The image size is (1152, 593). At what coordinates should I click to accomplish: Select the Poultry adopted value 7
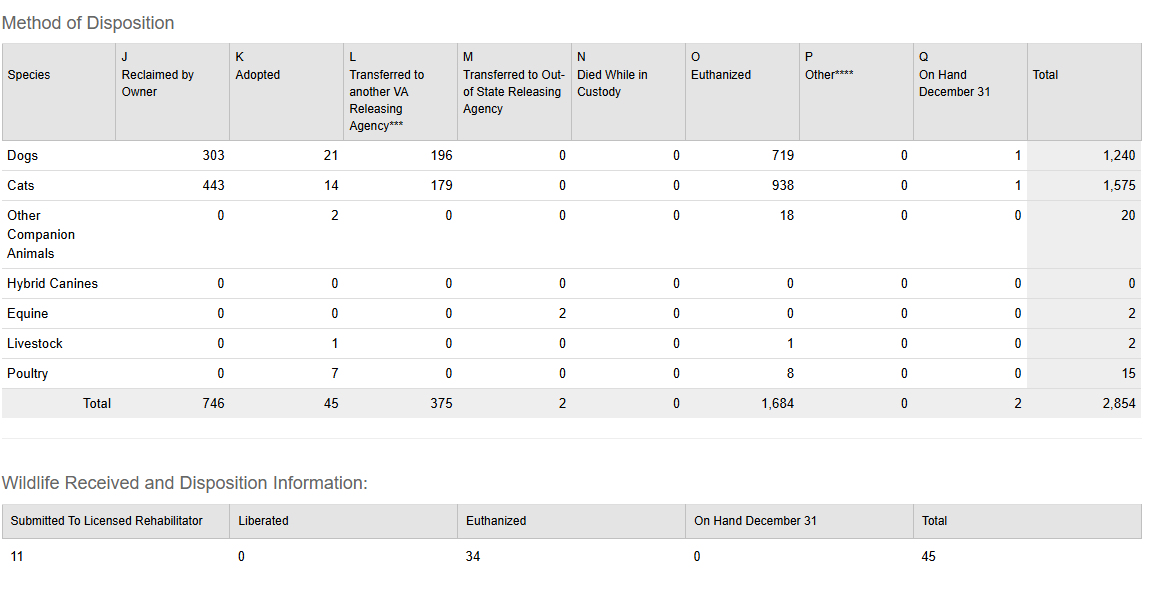click(334, 374)
